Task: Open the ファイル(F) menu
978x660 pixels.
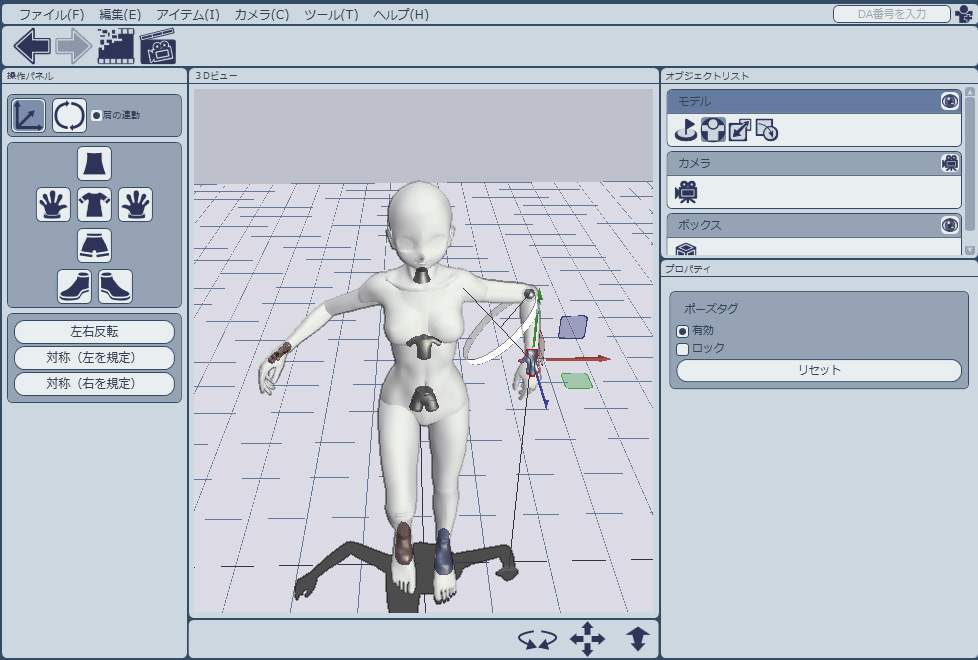Action: click(x=52, y=15)
